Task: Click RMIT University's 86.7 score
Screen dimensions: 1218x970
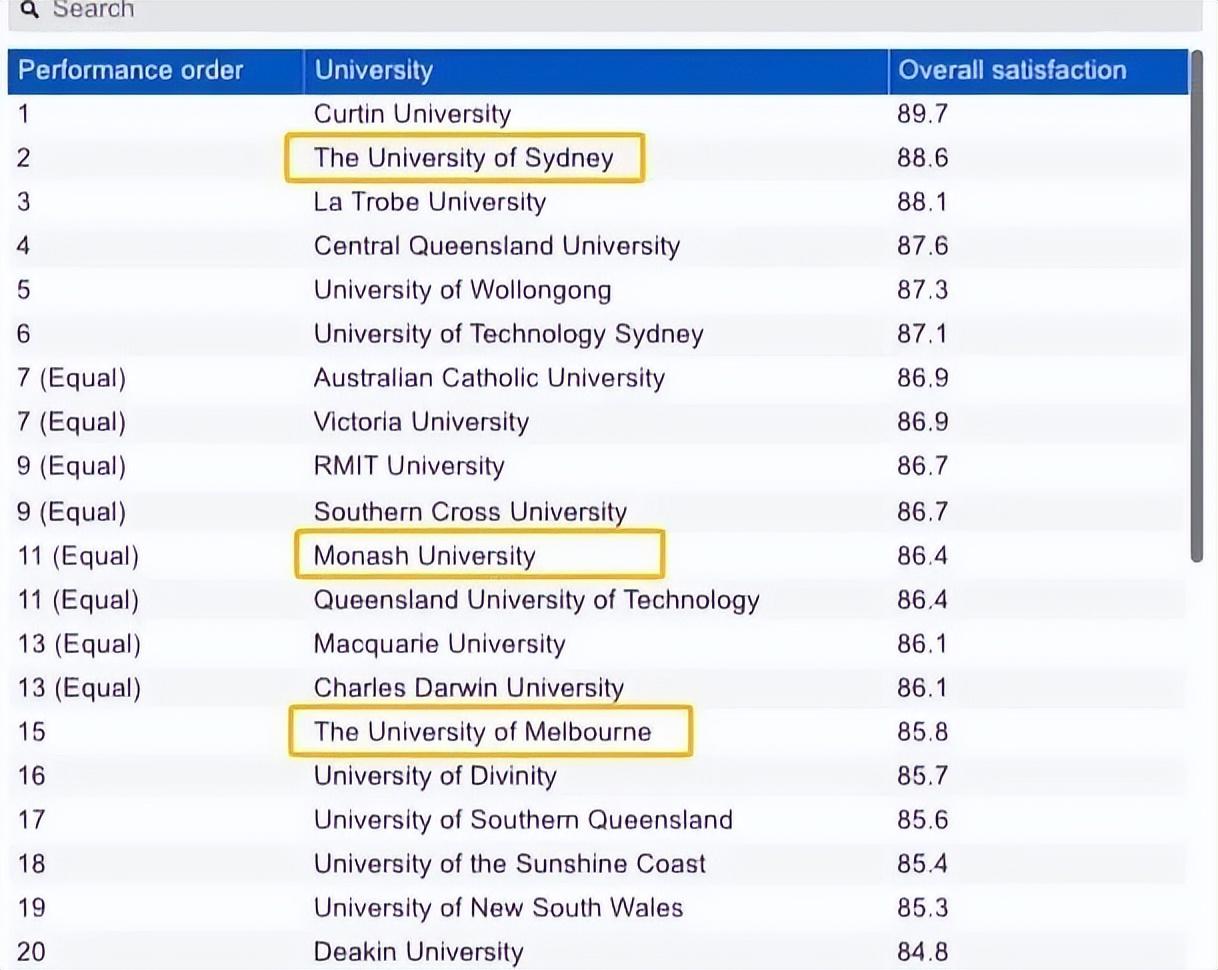Action: (x=922, y=466)
